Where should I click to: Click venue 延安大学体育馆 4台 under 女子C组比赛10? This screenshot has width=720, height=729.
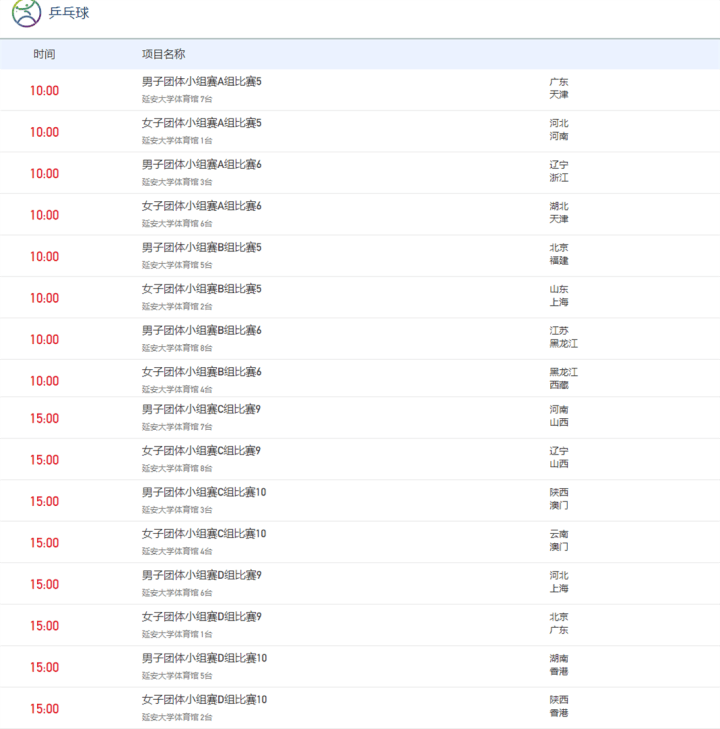pyautogui.click(x=177, y=551)
